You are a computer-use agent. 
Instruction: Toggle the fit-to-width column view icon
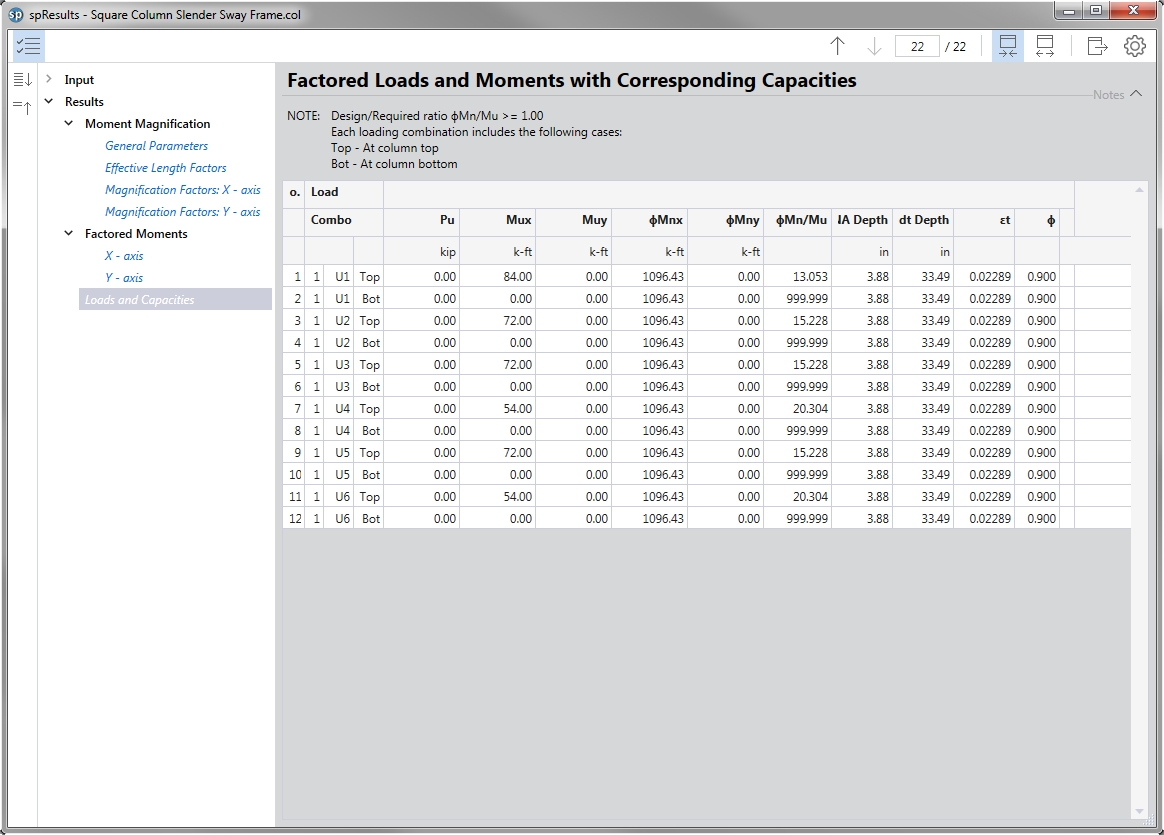(x=1008, y=46)
